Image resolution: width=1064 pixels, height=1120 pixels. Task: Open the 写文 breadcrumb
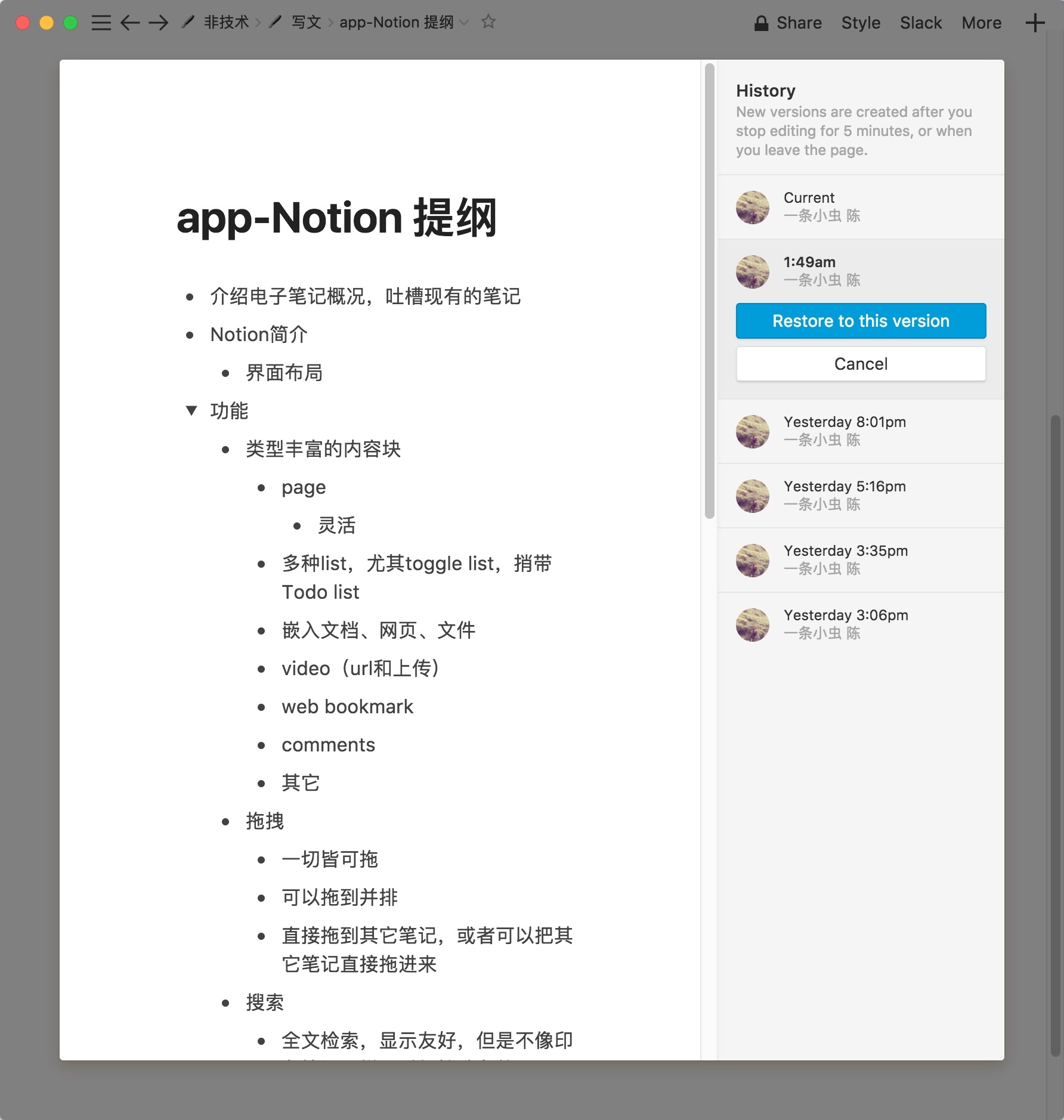(x=306, y=23)
